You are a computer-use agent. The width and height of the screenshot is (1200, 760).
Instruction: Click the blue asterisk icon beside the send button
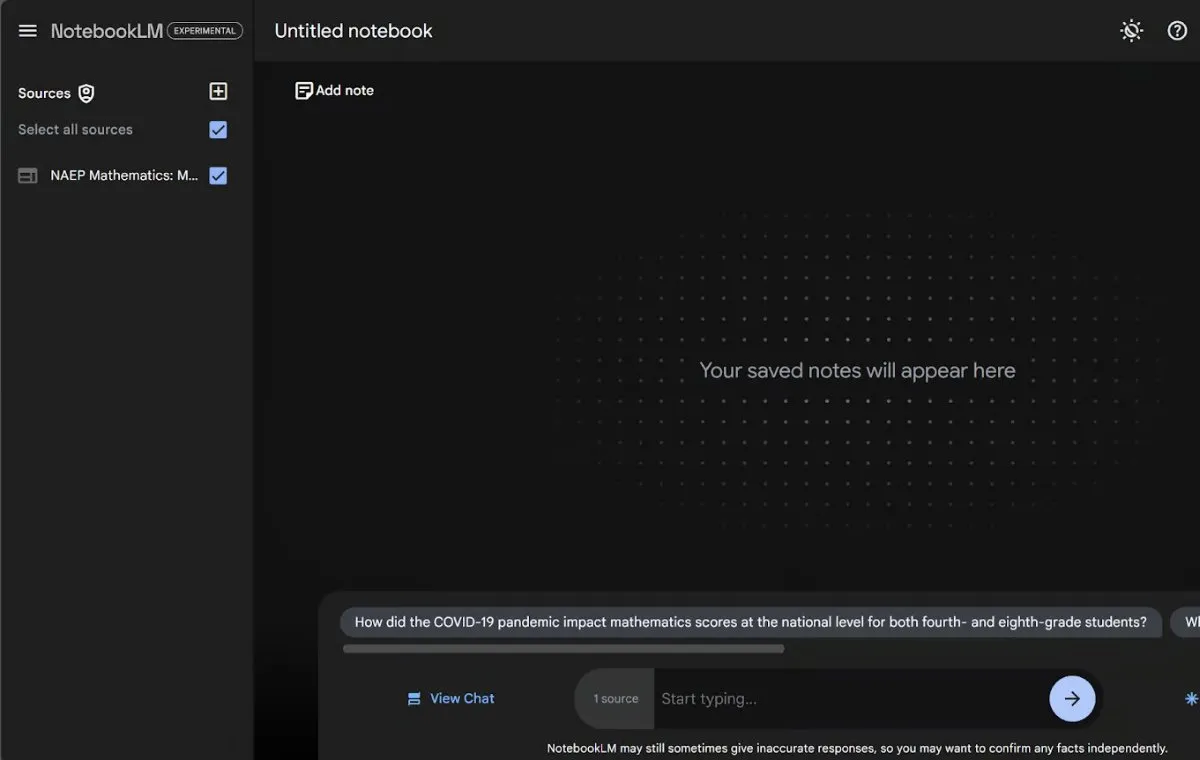point(1190,699)
